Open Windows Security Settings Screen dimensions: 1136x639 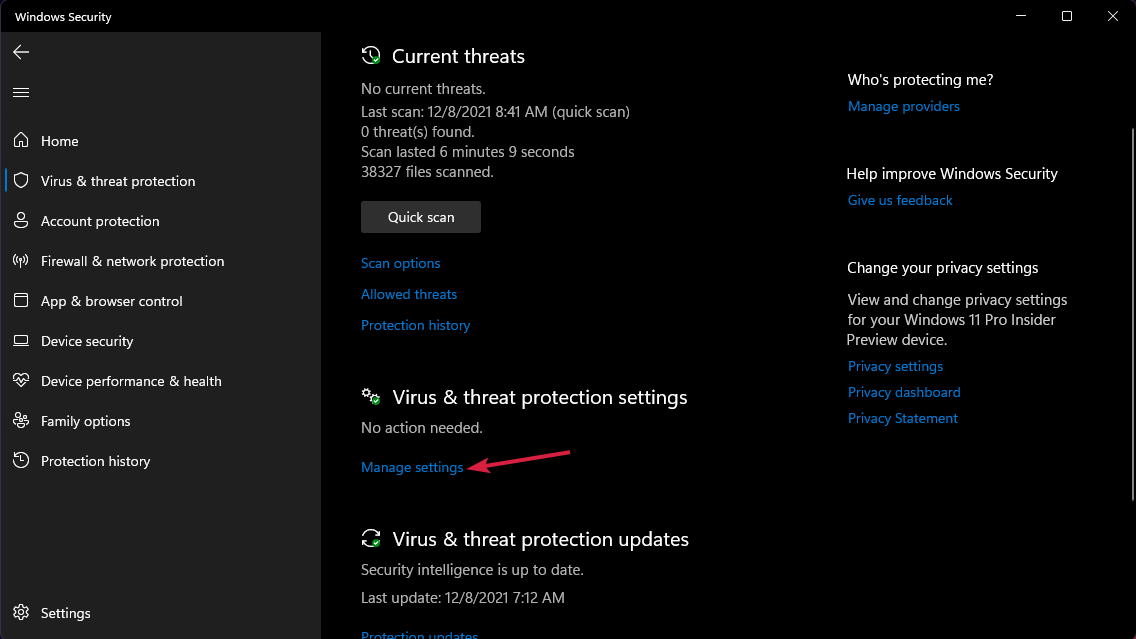[65, 613]
